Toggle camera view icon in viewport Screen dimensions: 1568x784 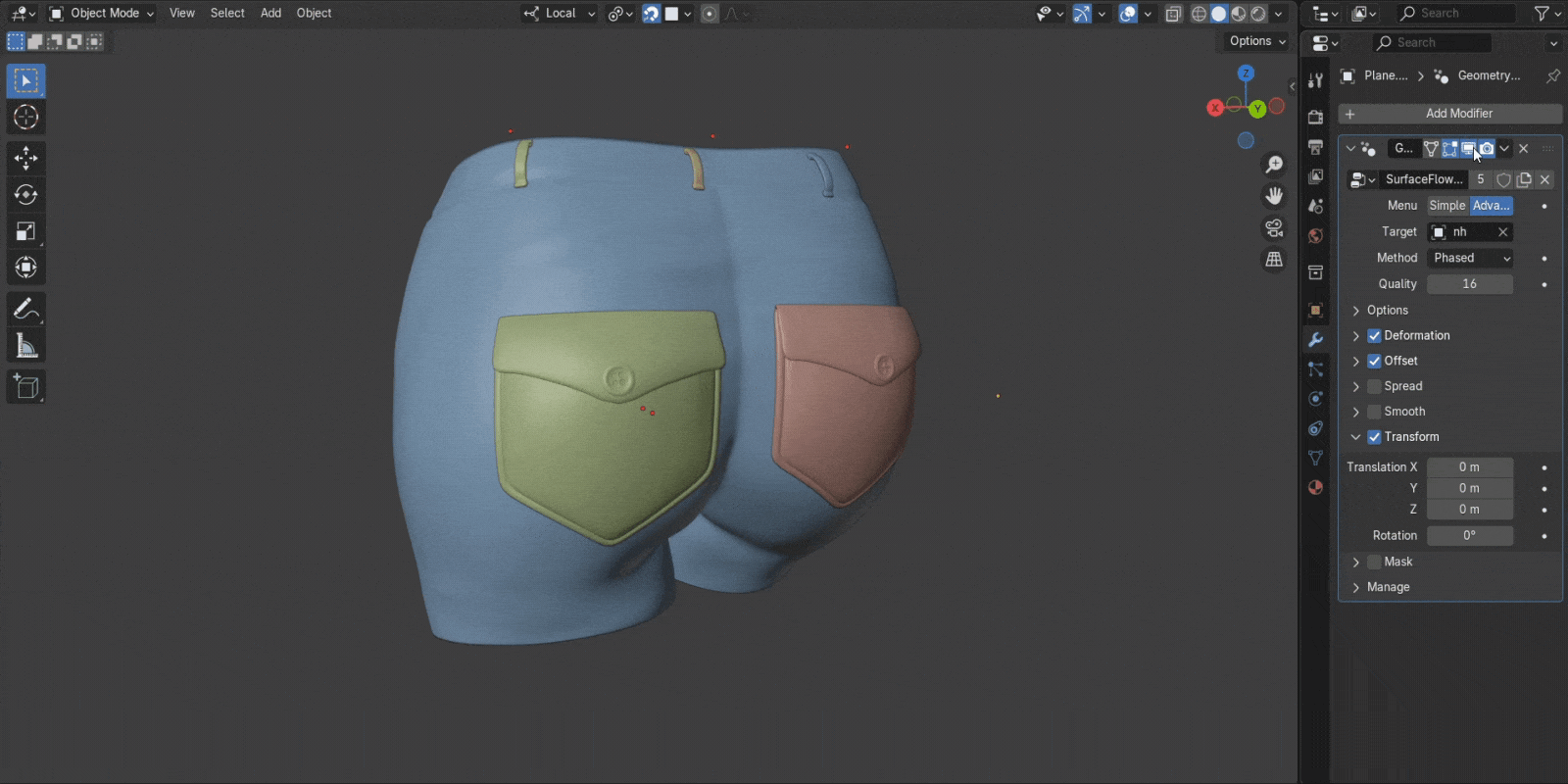(1274, 228)
